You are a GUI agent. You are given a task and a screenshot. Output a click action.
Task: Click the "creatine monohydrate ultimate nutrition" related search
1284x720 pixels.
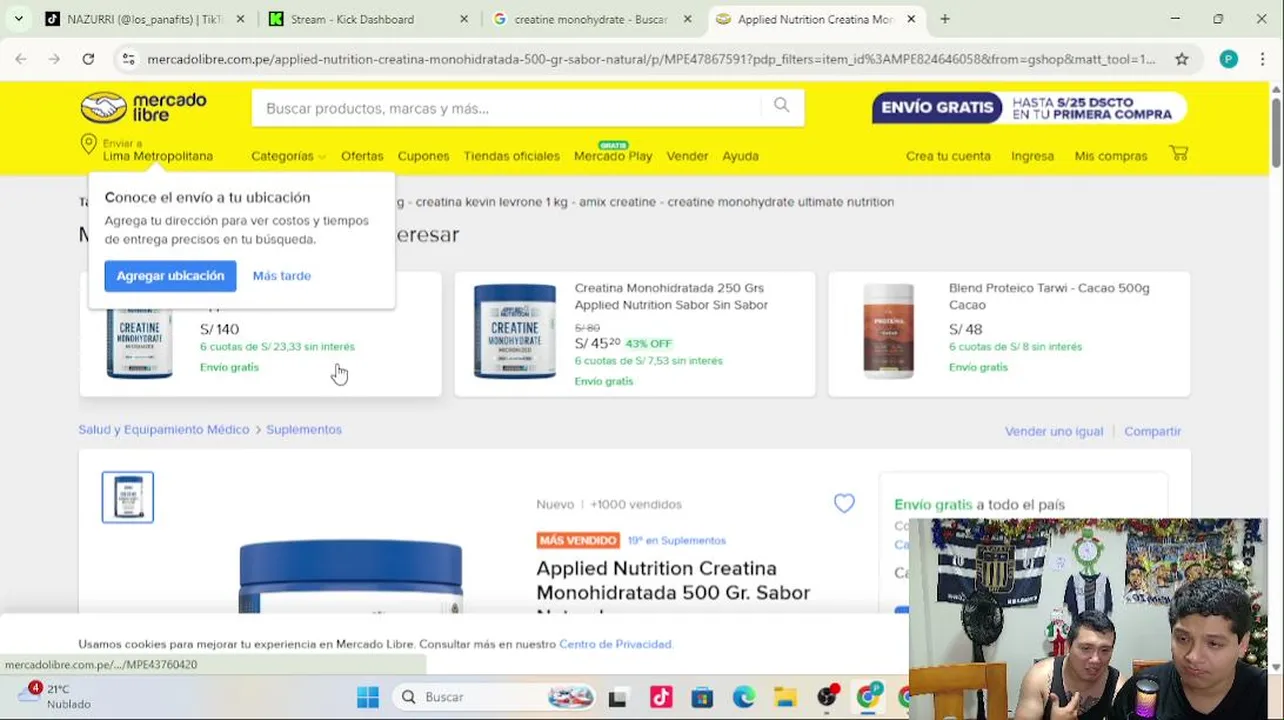[x=780, y=201]
